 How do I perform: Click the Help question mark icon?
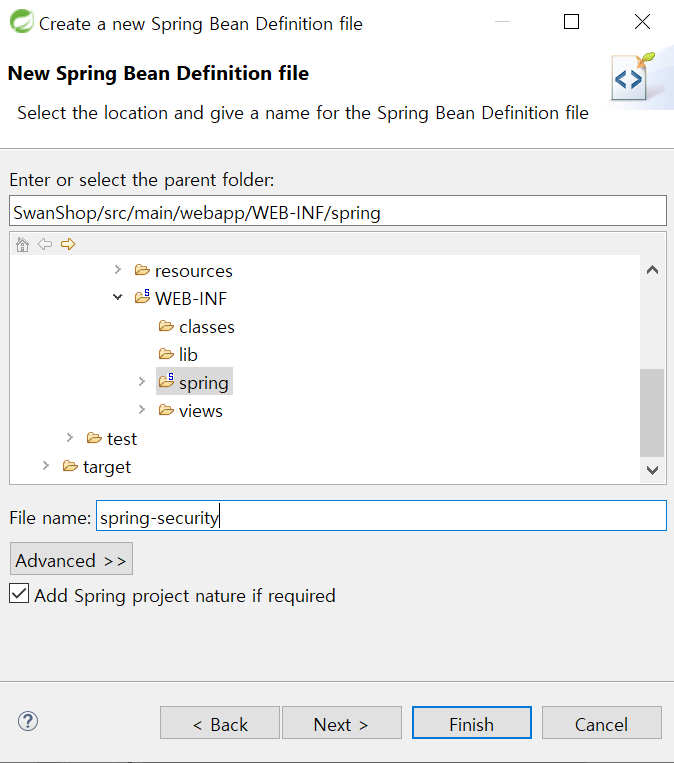point(28,721)
